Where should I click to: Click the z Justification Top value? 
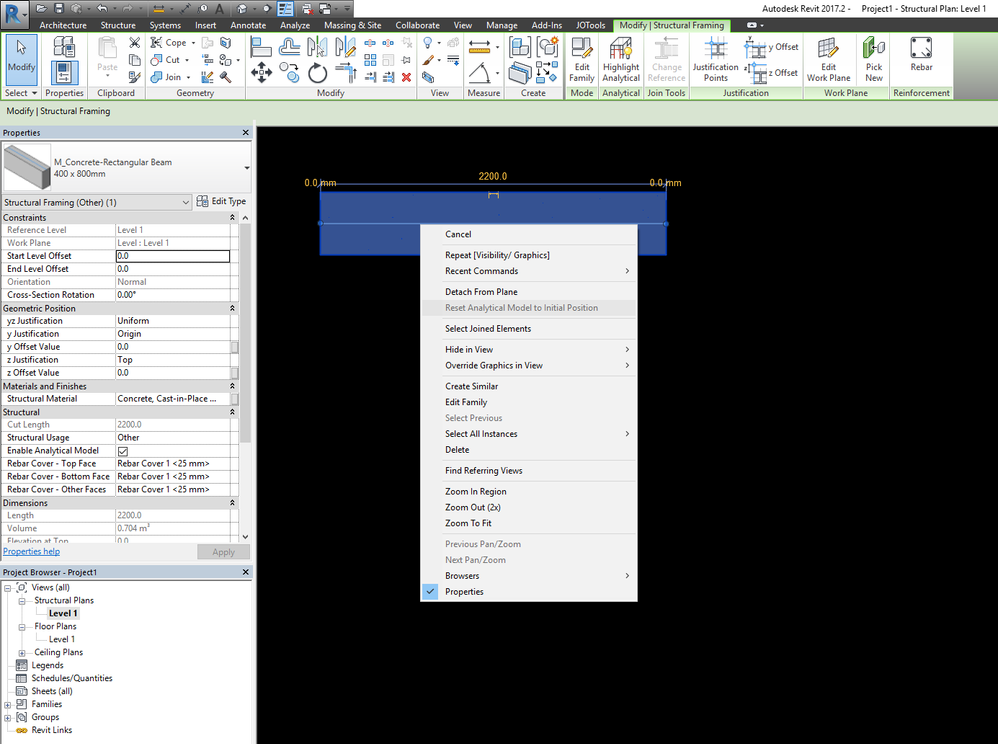coord(172,360)
